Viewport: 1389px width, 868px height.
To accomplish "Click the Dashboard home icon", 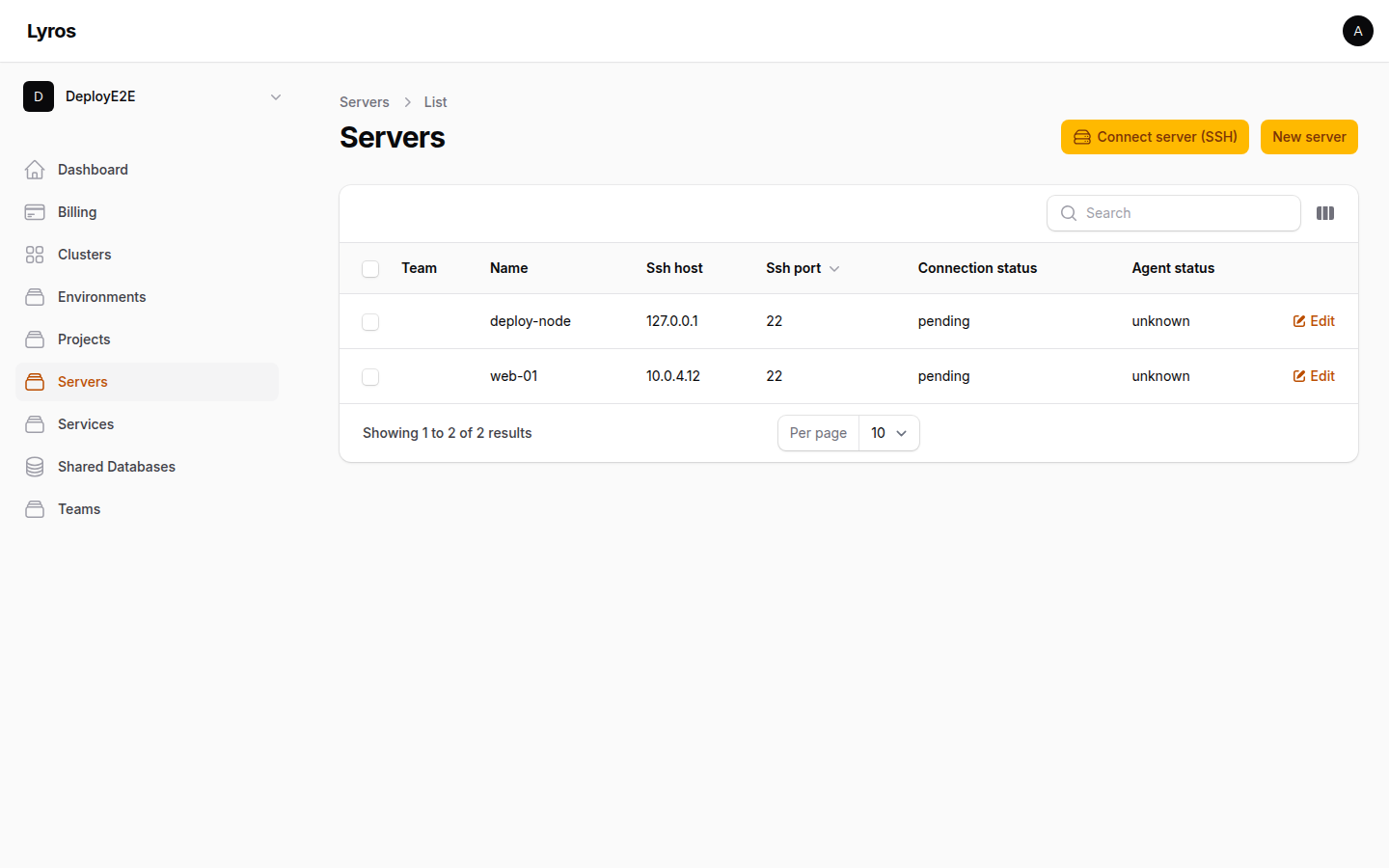I will [35, 170].
